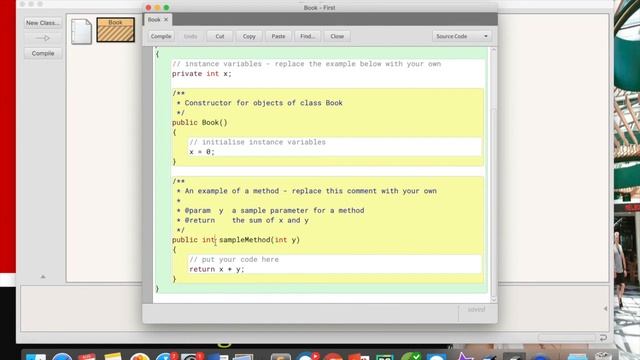This screenshot has width=640, height=360.
Task: Click the line 'x = 0;'
Action: click(202, 152)
